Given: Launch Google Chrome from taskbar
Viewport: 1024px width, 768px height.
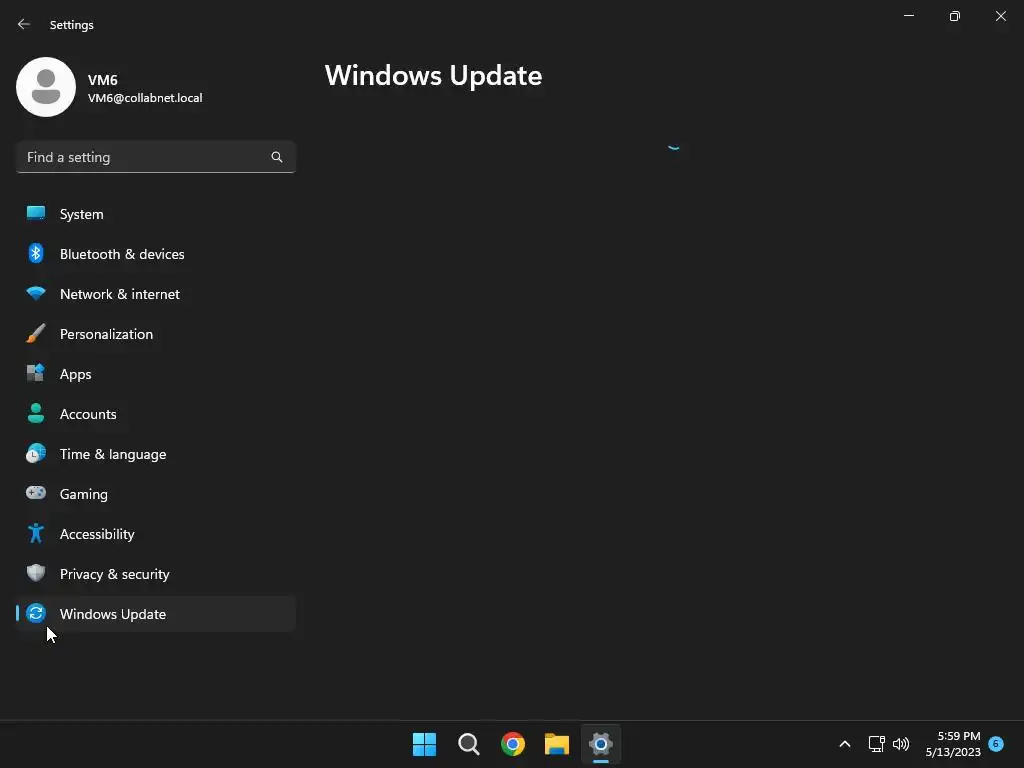Looking at the screenshot, I should (513, 744).
